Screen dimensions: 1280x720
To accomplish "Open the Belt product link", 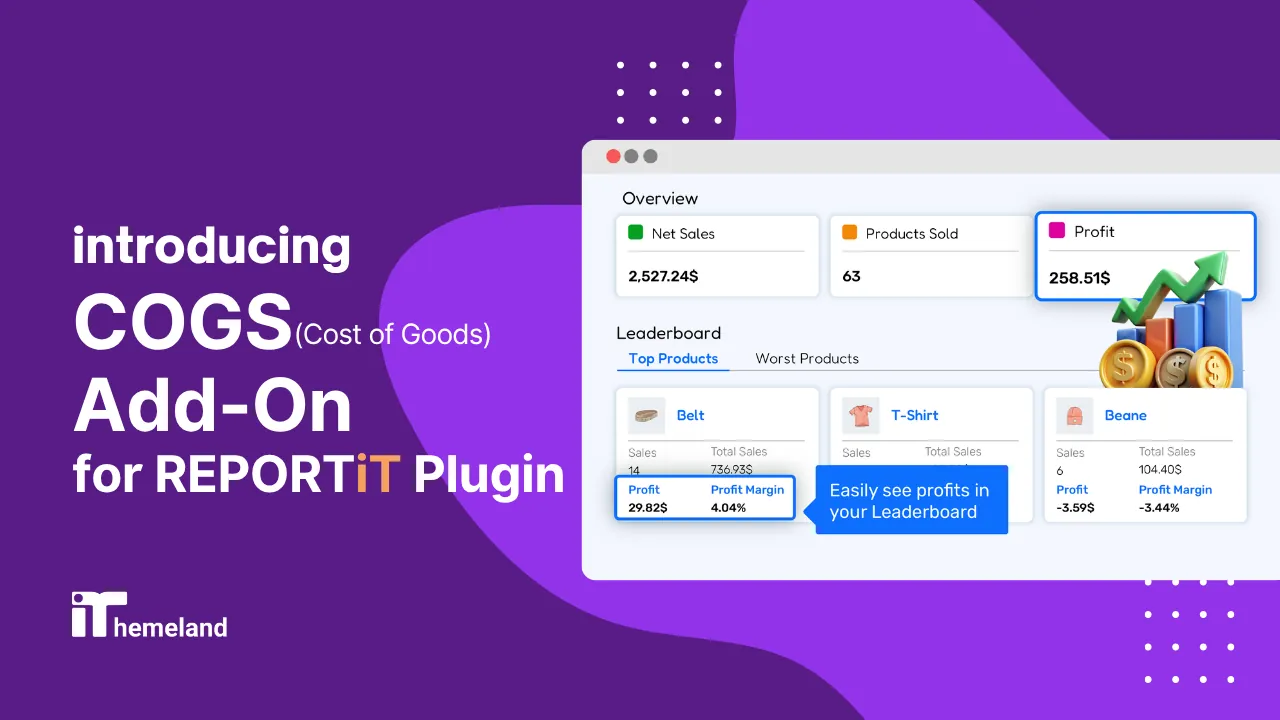I will pyautogui.click(x=690, y=415).
